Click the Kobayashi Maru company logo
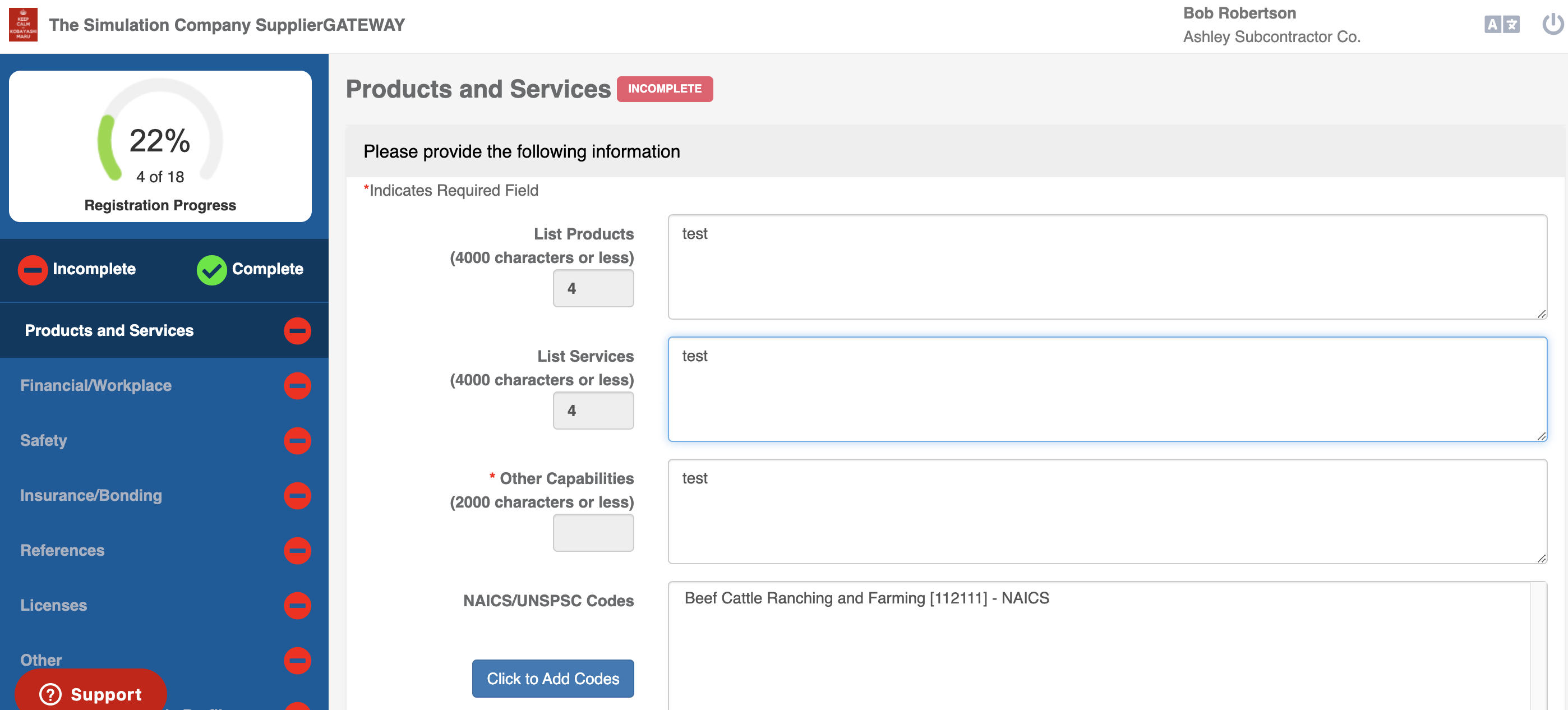The image size is (1568, 710). point(22,25)
